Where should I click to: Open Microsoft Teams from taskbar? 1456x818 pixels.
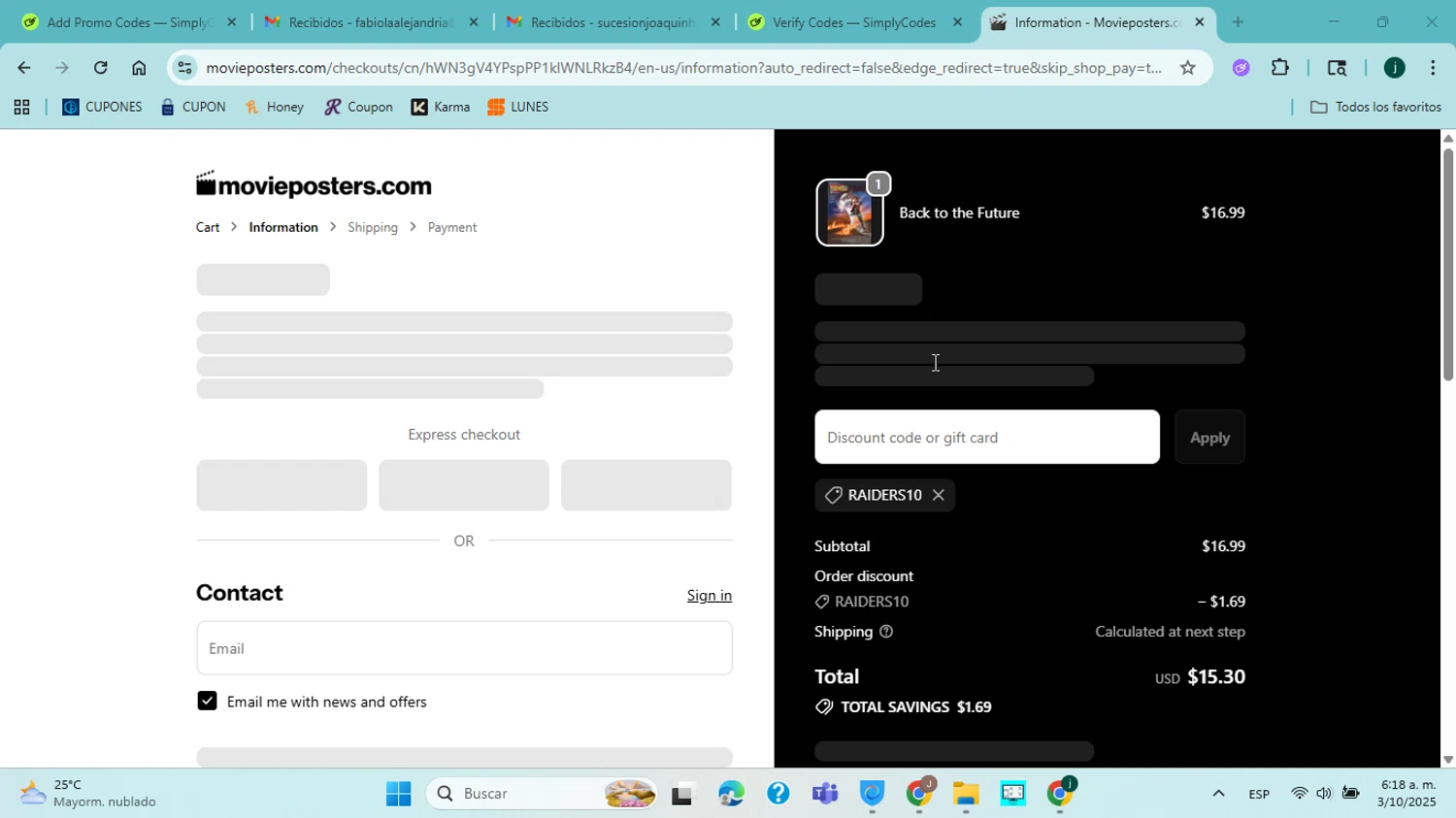pyautogui.click(x=824, y=795)
